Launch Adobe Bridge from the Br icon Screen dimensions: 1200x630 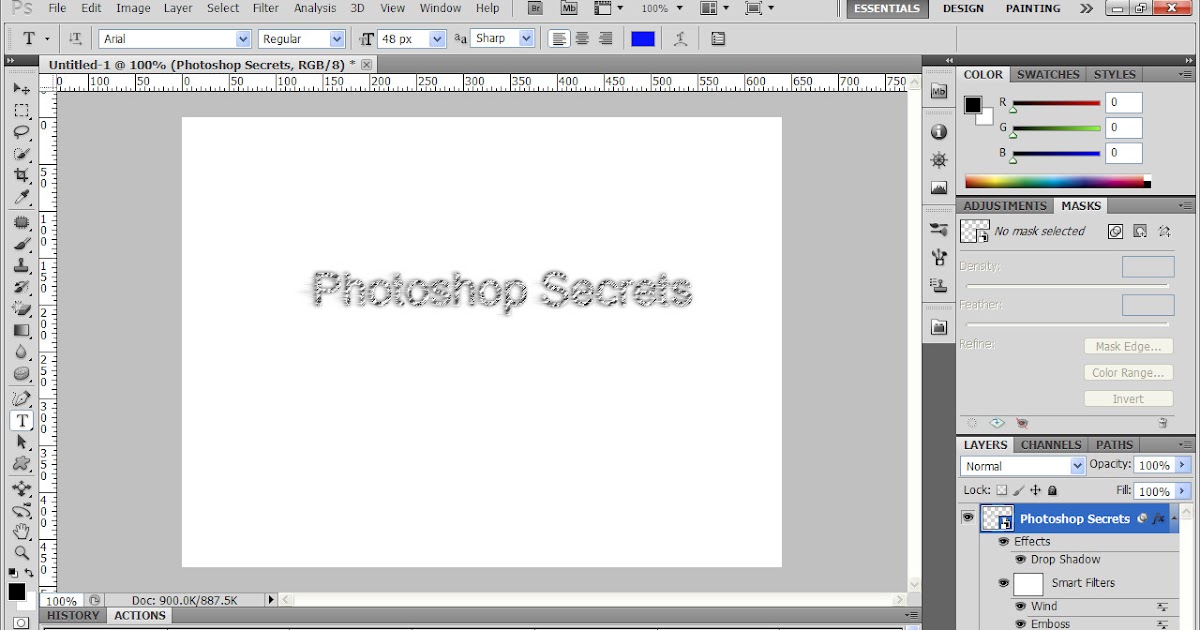coord(535,8)
